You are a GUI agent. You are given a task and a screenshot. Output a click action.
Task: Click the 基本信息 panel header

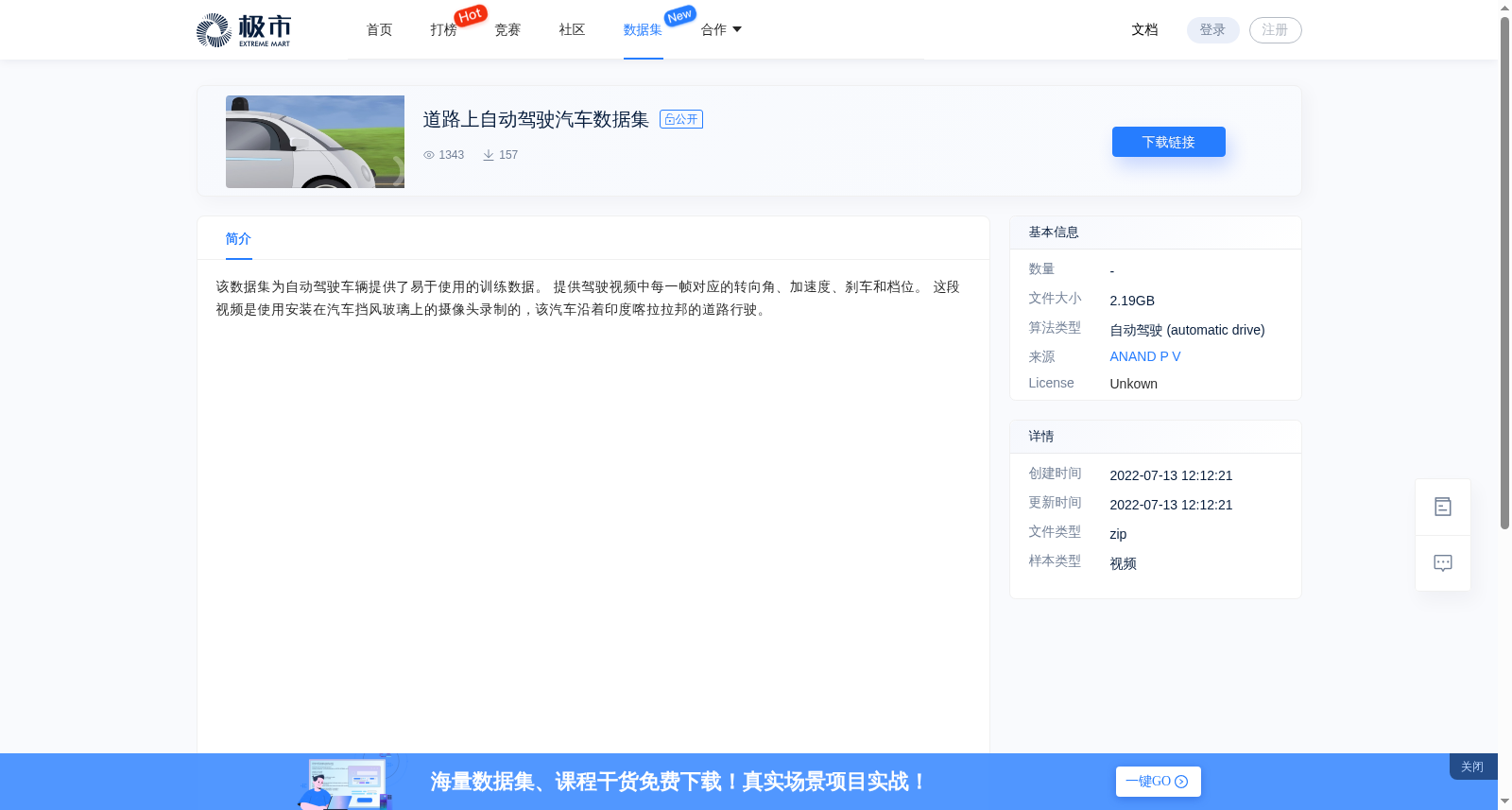(x=1156, y=233)
